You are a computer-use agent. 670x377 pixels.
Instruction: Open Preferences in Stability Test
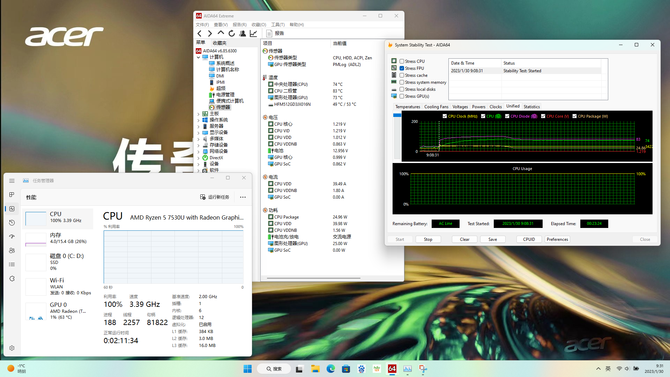coord(557,239)
